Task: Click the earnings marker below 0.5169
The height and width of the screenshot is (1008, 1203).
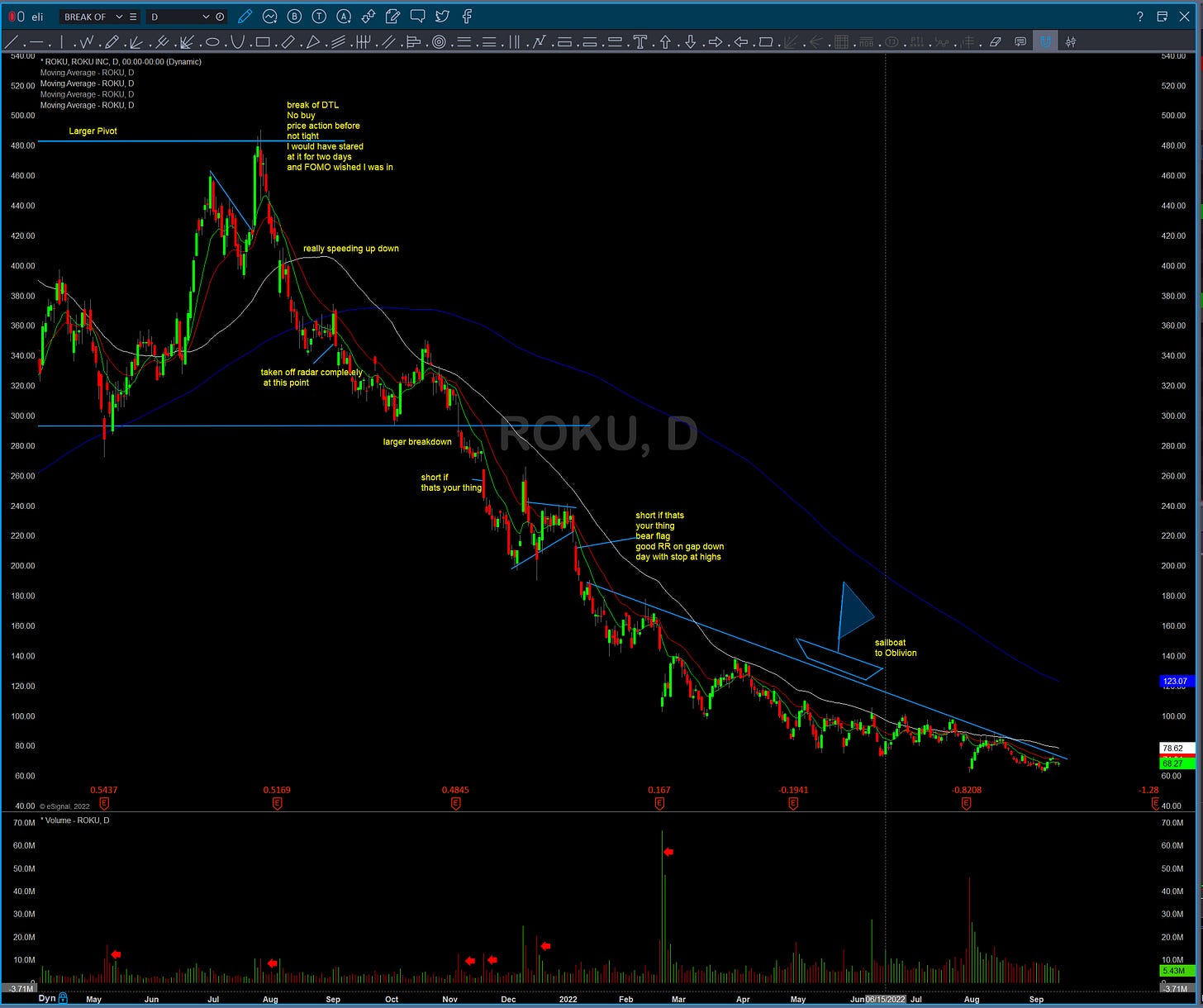Action: point(277,803)
